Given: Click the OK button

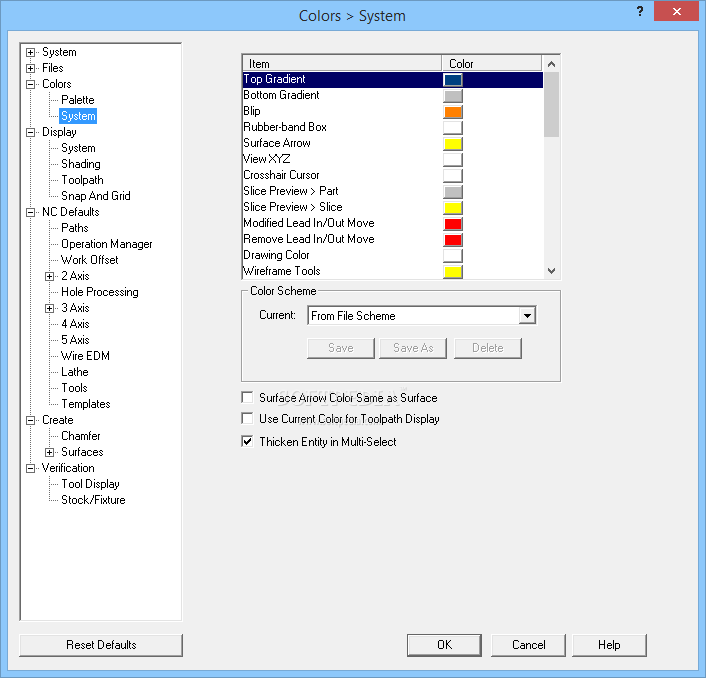Looking at the screenshot, I should [444, 645].
